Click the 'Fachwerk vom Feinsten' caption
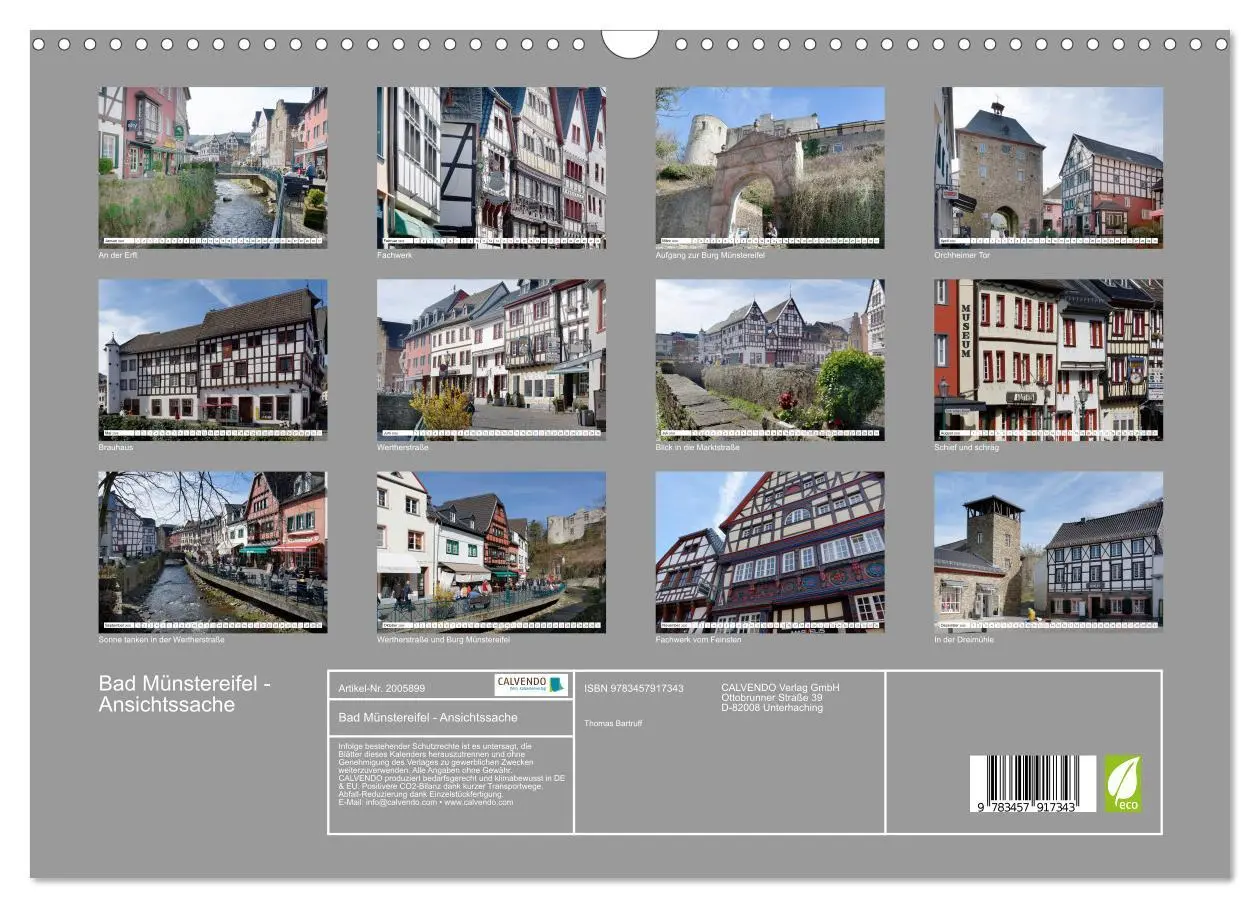 [699, 639]
